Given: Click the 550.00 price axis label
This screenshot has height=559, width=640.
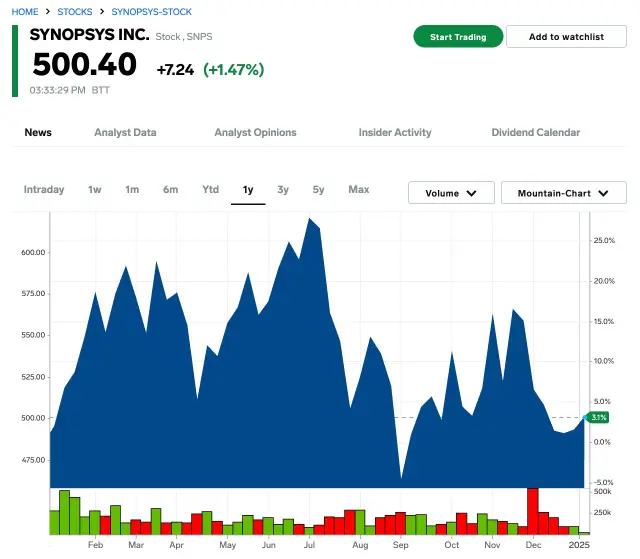Looking at the screenshot, I should pyautogui.click(x=33, y=335).
